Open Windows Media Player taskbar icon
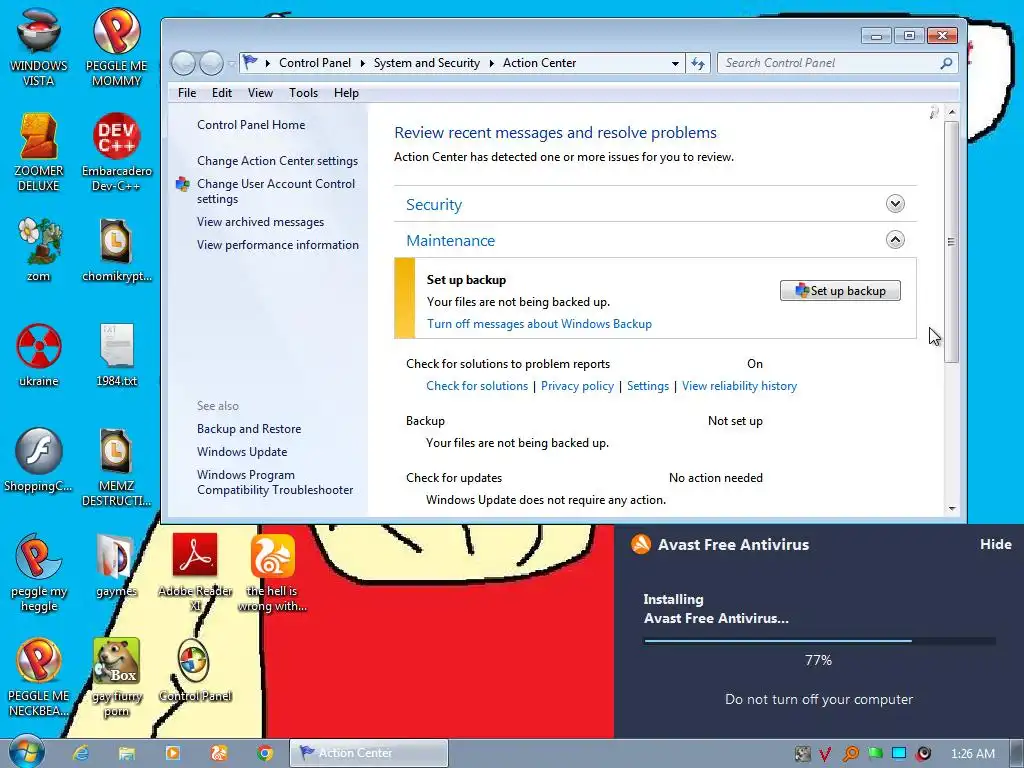Screen dimensions: 1024x768 click(173, 753)
